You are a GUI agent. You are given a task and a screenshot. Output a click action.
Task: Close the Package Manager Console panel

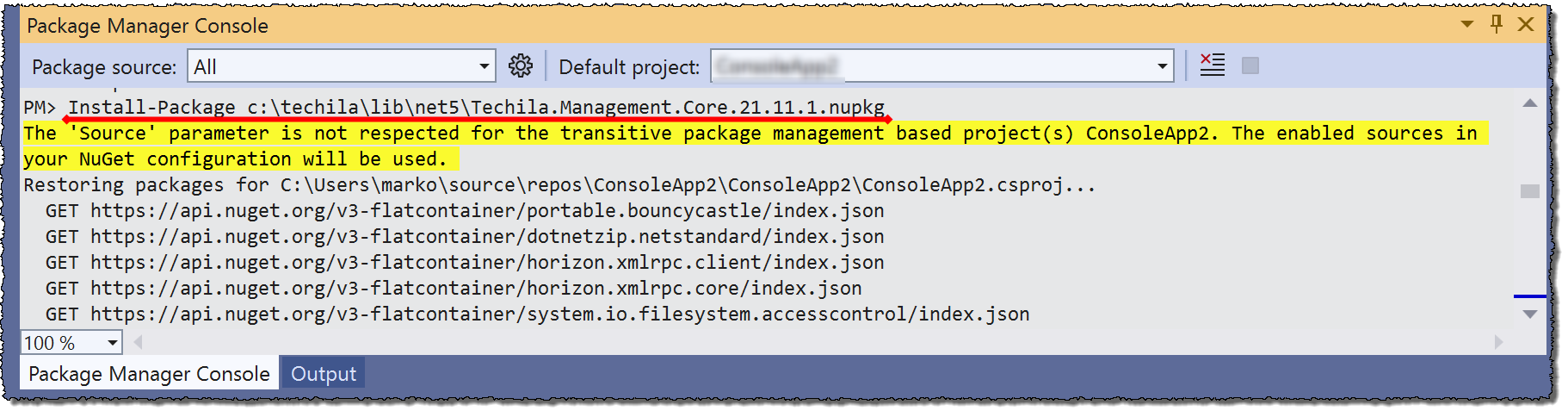click(x=1526, y=24)
